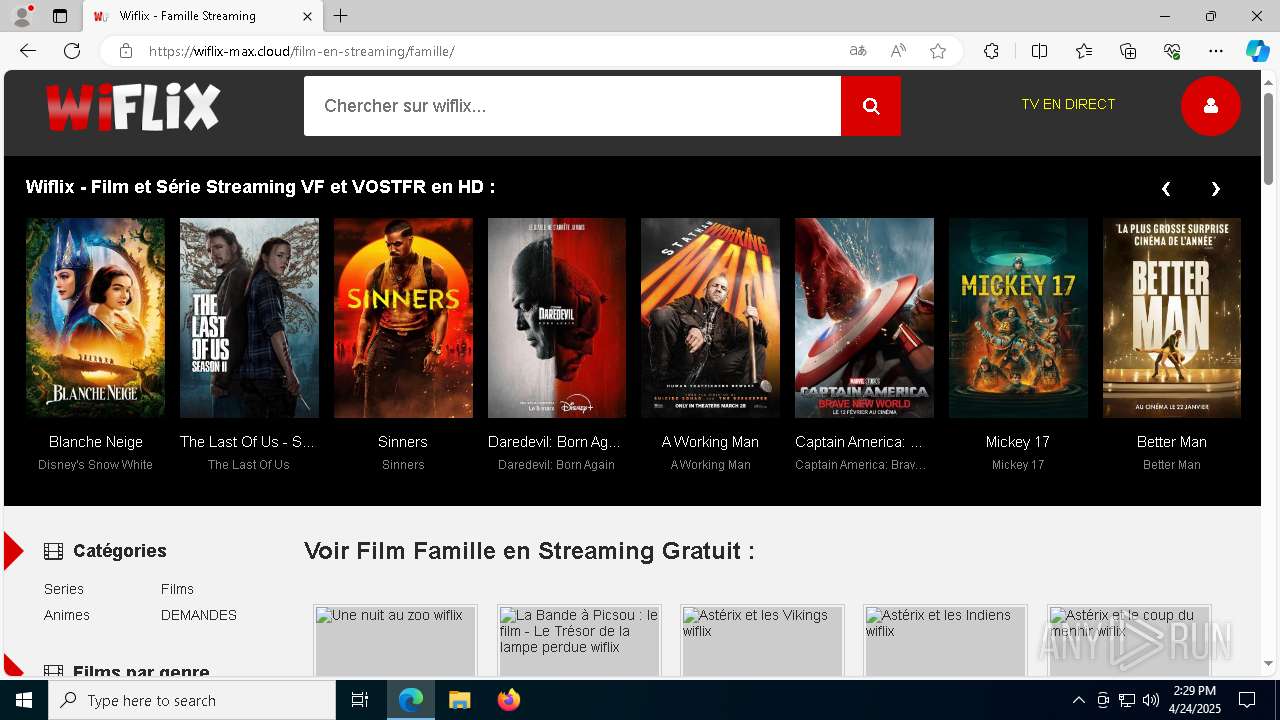Image resolution: width=1280 pixels, height=720 pixels.
Task: Open the translate page icon
Action: 858,51
